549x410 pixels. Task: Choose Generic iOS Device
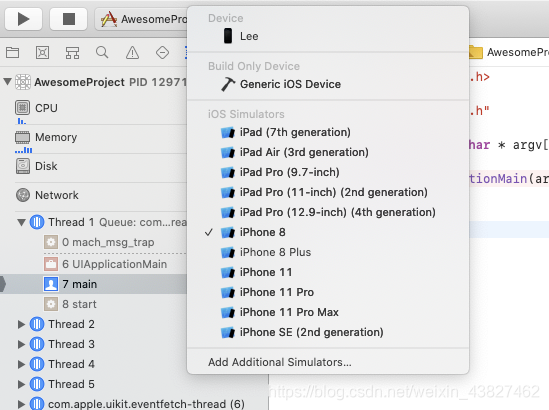(328, 84)
